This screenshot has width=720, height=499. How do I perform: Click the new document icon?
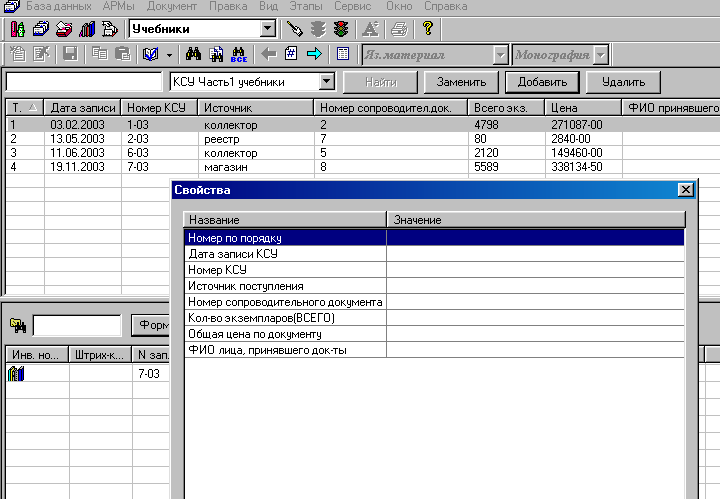click(18, 54)
